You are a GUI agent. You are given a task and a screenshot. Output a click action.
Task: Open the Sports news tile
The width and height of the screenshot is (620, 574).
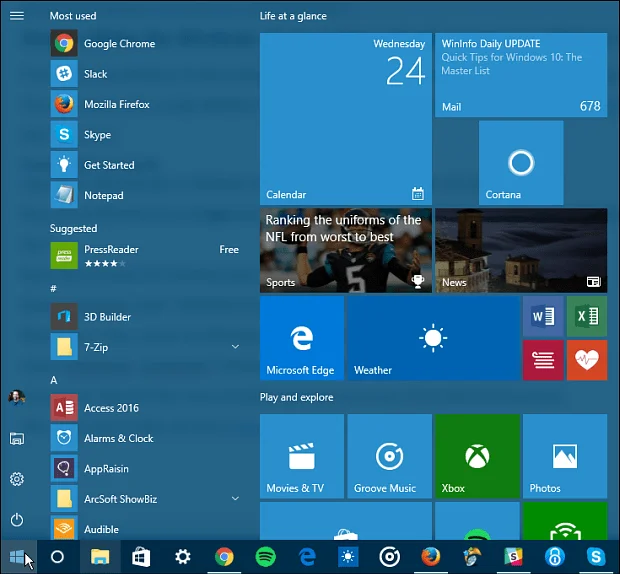(x=346, y=250)
